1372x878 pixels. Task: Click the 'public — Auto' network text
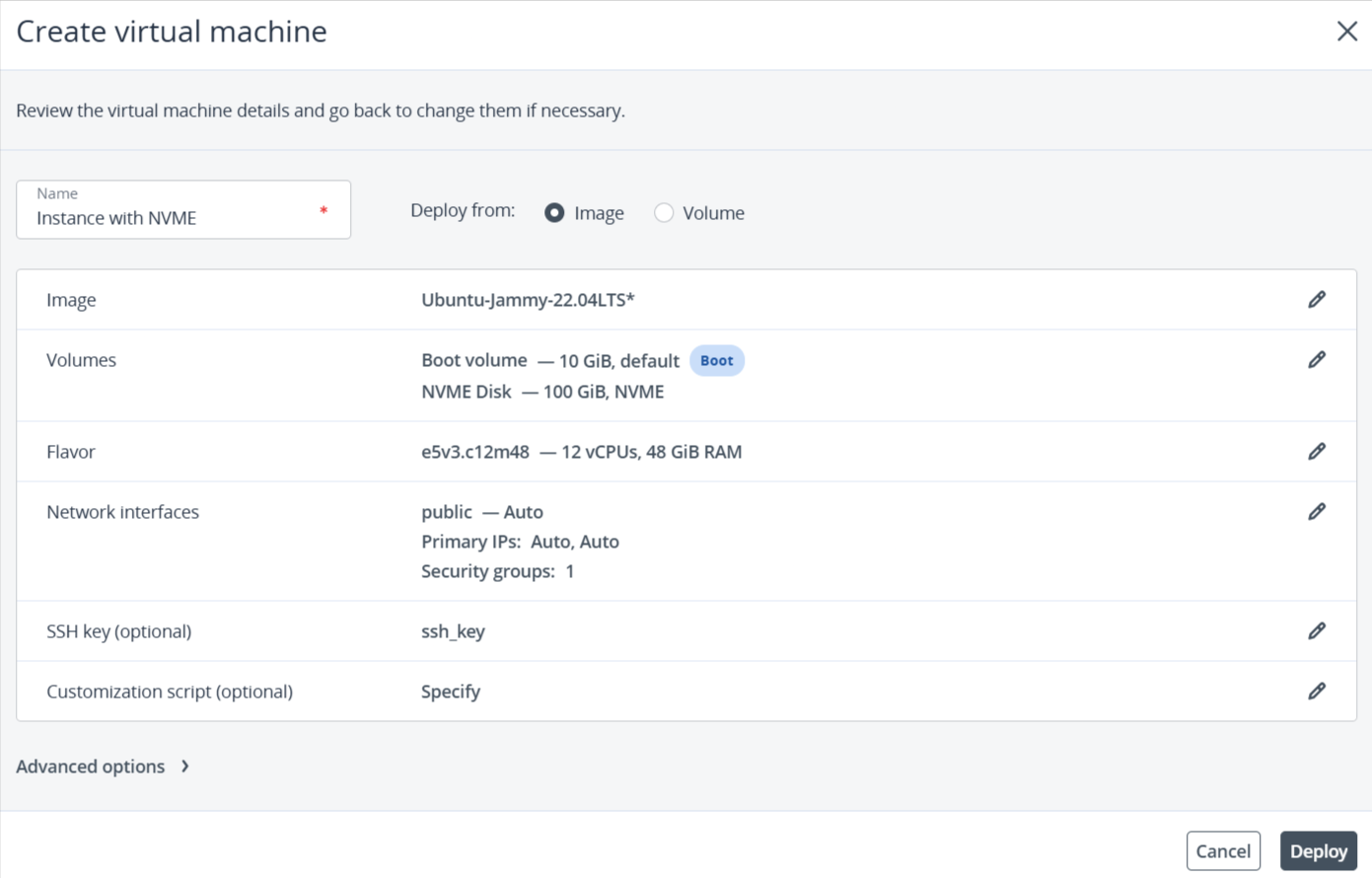pyautogui.click(x=482, y=512)
